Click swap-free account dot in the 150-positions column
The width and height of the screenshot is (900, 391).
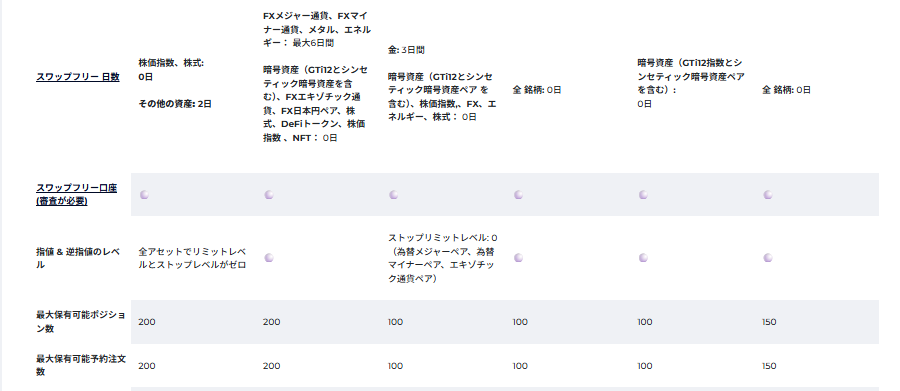click(767, 195)
